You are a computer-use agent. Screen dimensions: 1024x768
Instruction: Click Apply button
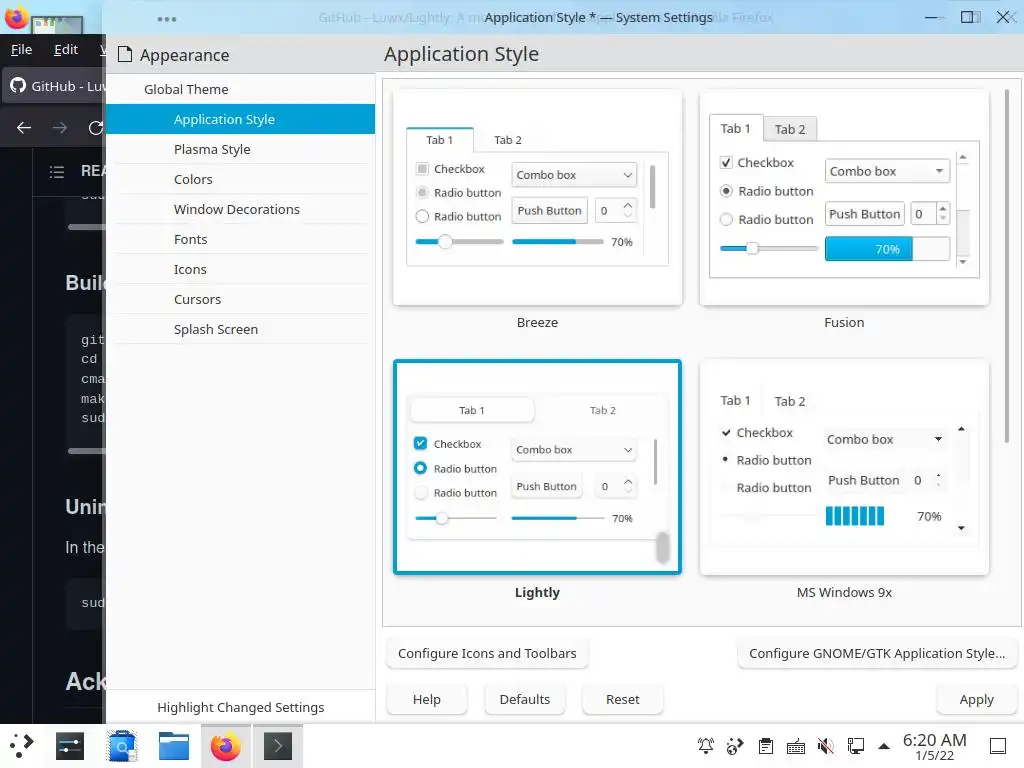tap(976, 699)
